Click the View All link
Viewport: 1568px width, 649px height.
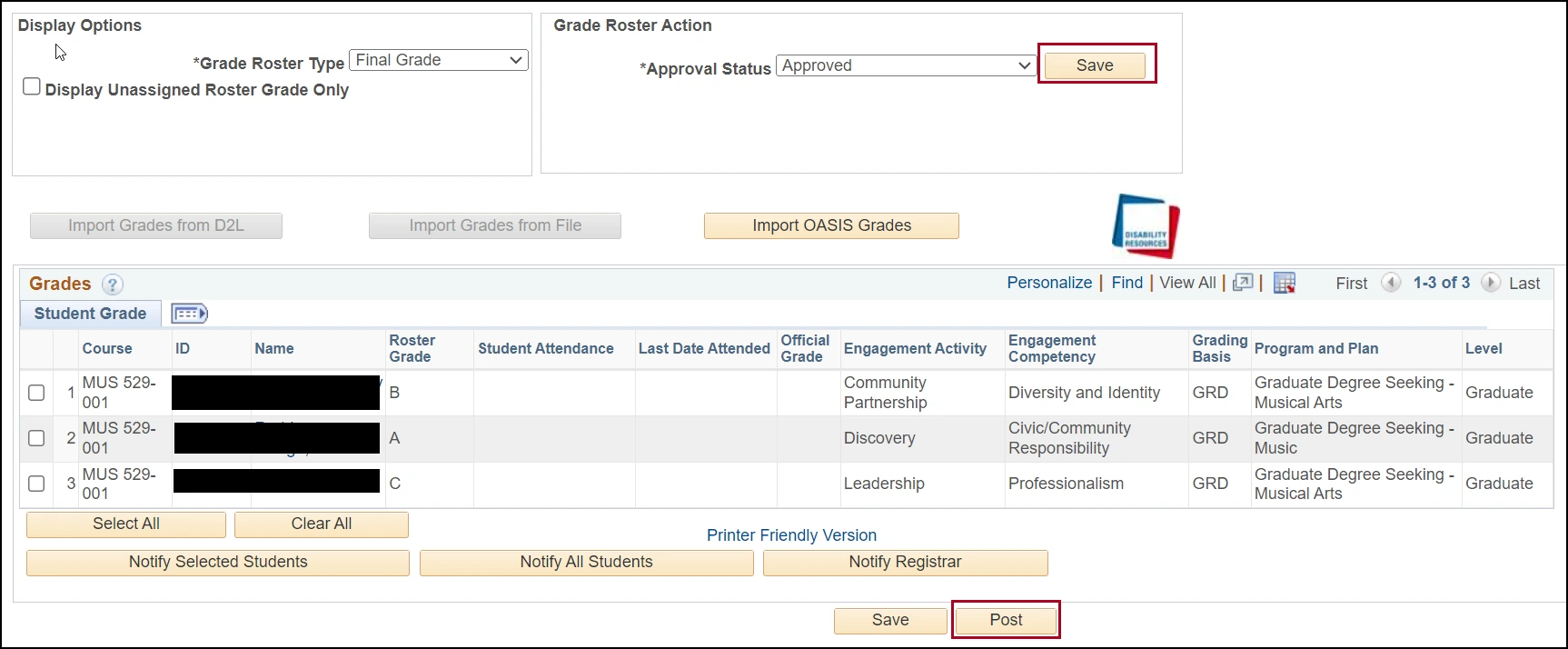point(1187,283)
